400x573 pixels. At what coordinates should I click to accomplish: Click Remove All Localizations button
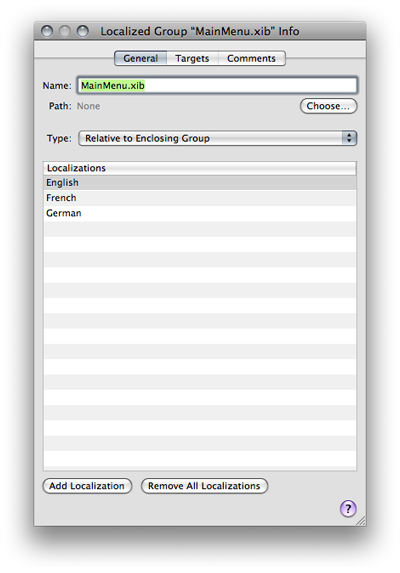coord(204,486)
